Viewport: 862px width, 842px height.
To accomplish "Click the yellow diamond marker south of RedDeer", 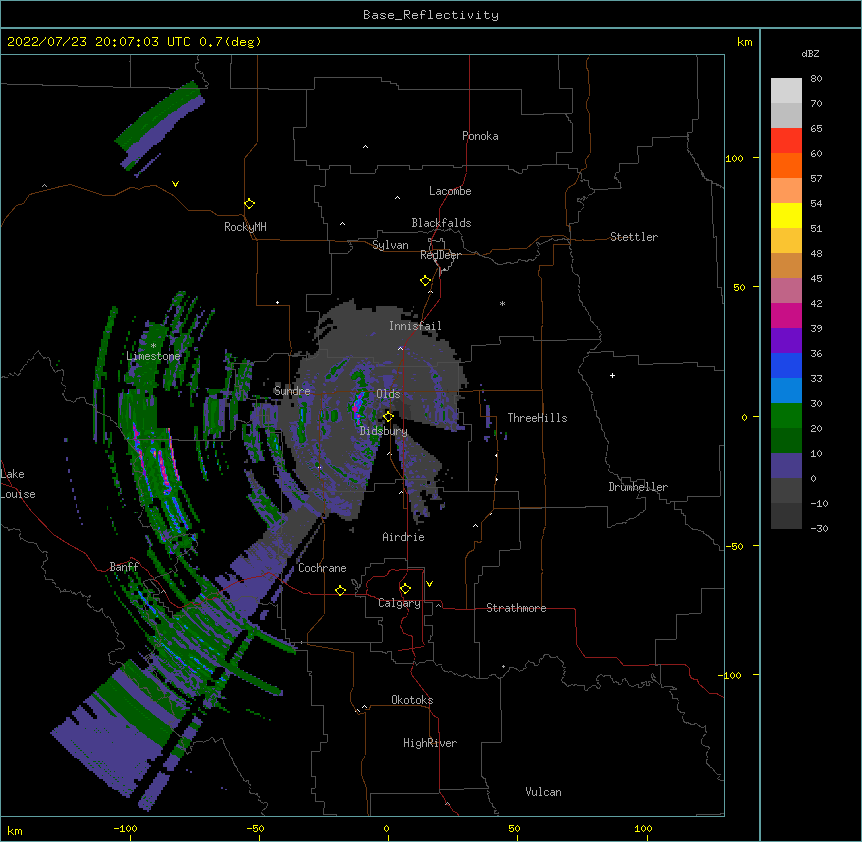I will click(x=426, y=281).
